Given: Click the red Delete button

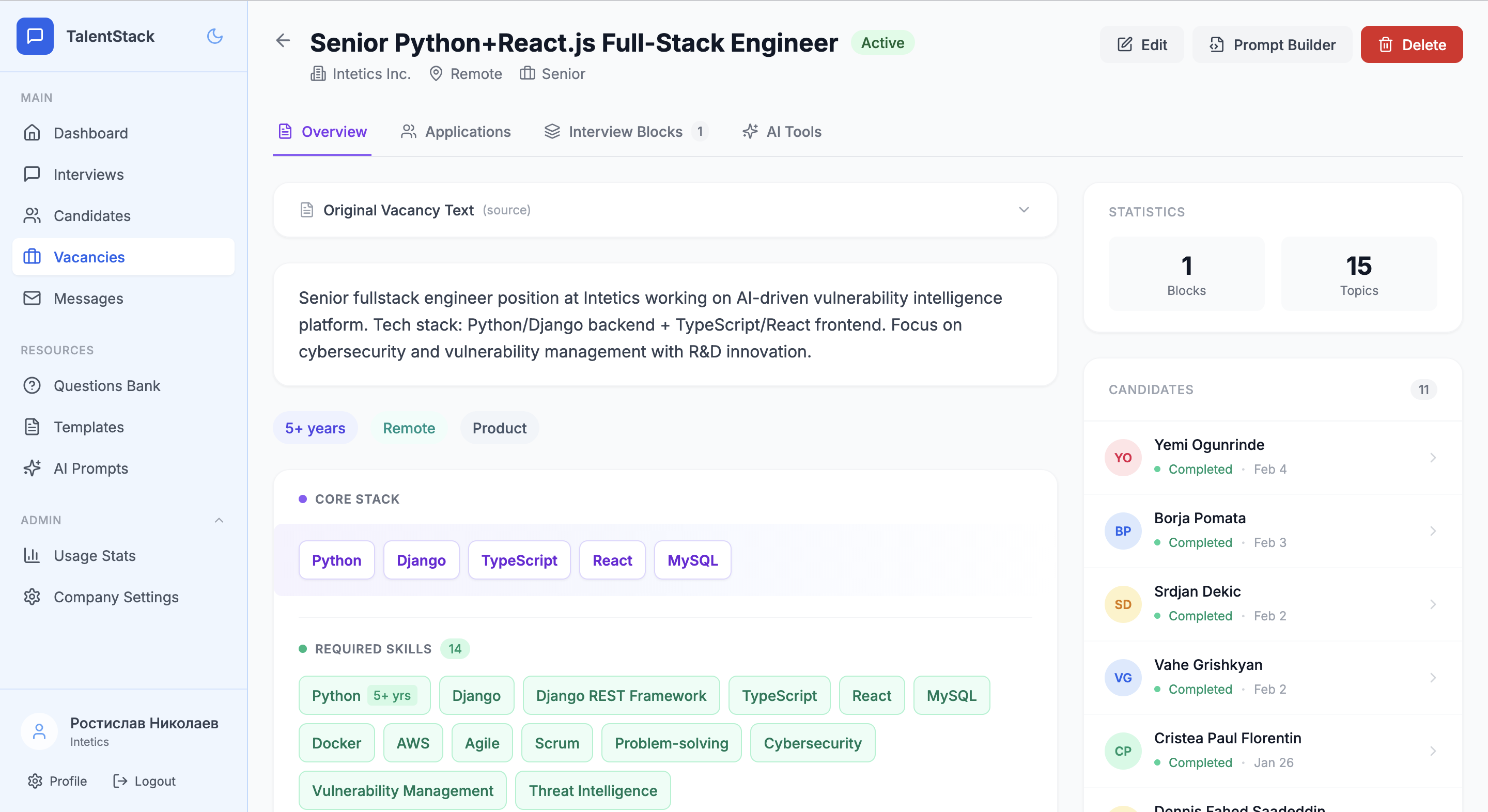Looking at the screenshot, I should point(1411,44).
